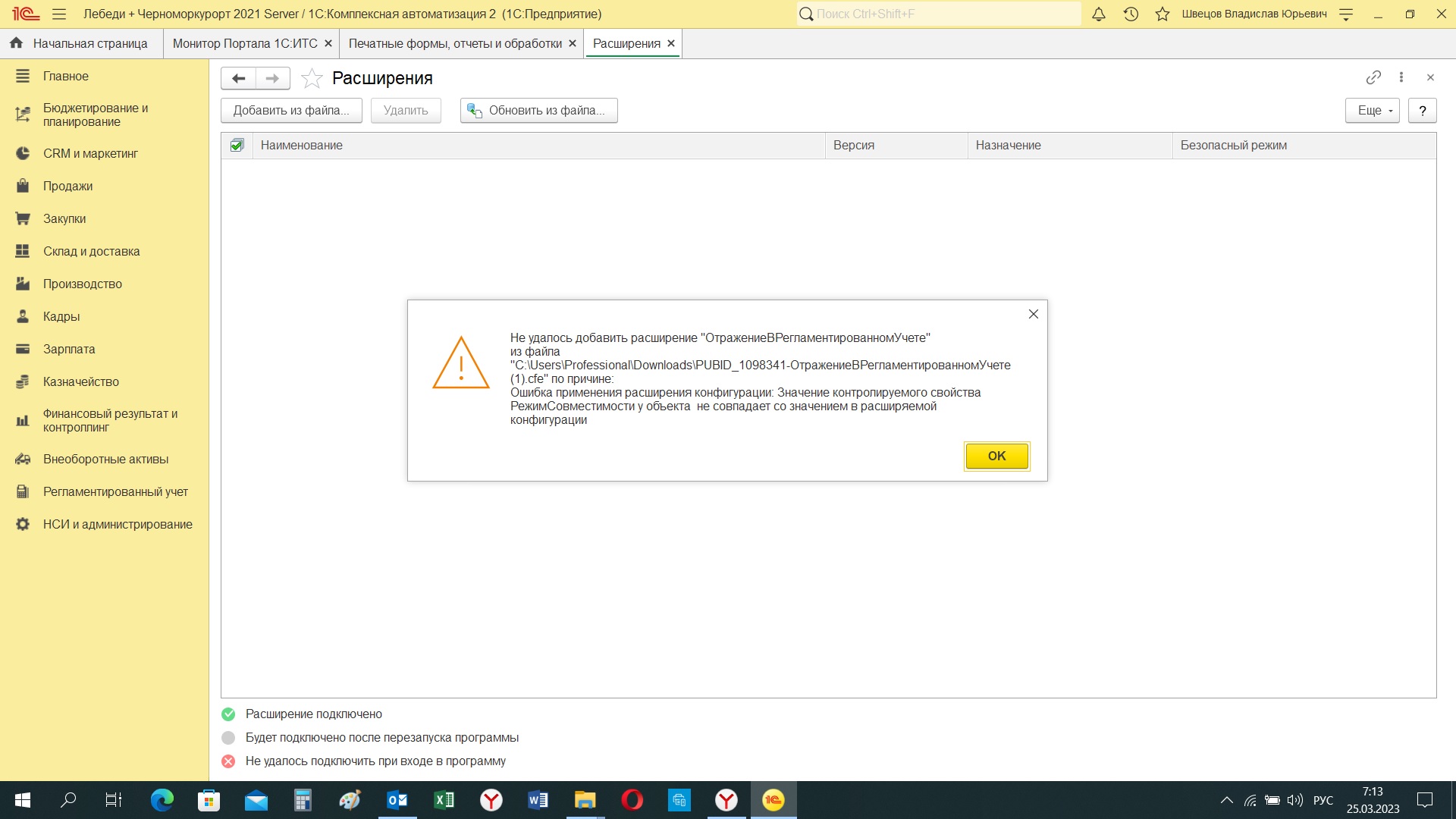Open notifications bell
The image size is (1456, 819).
coord(1098,14)
